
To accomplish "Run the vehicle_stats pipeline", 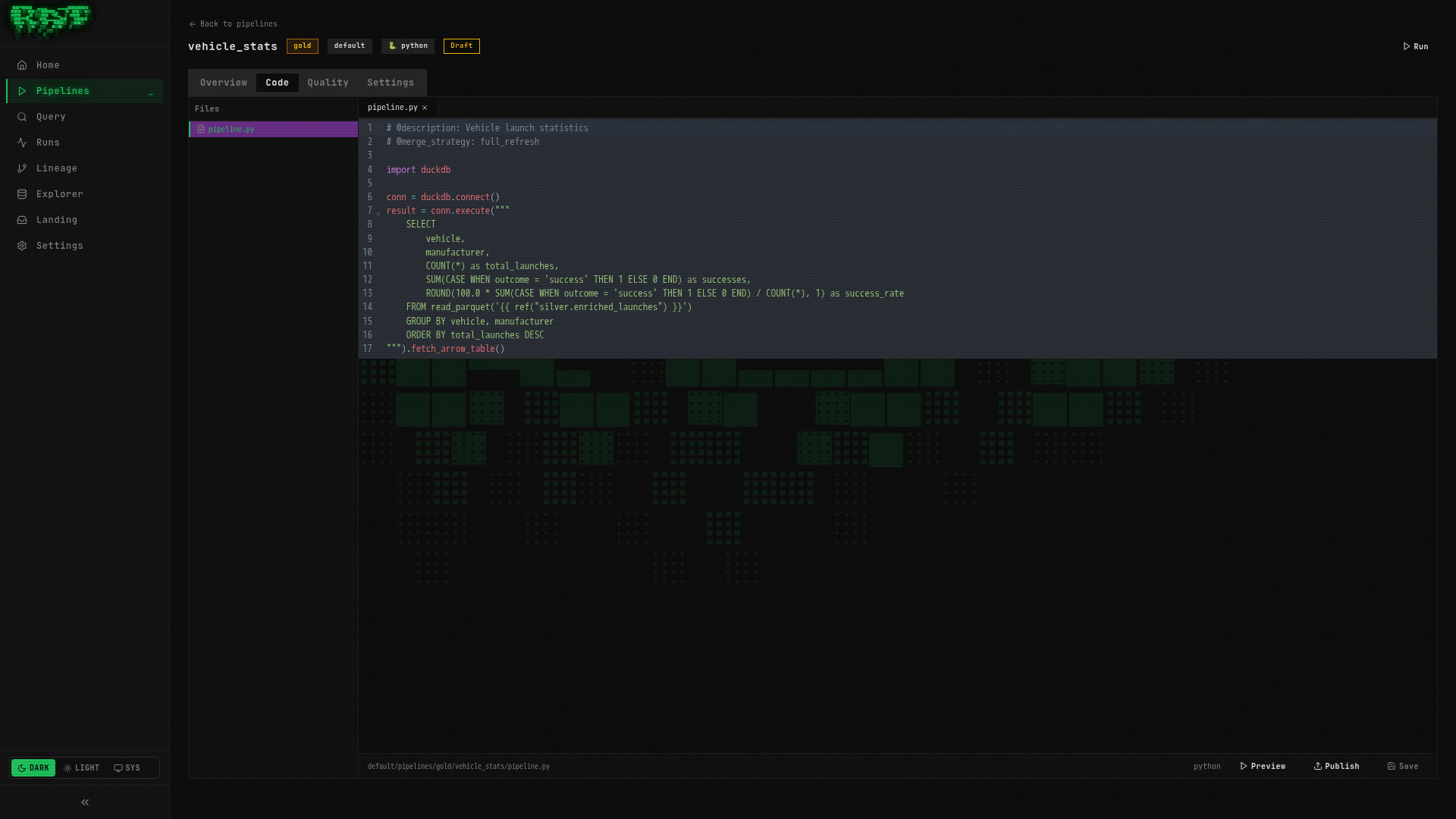I will (x=1415, y=45).
